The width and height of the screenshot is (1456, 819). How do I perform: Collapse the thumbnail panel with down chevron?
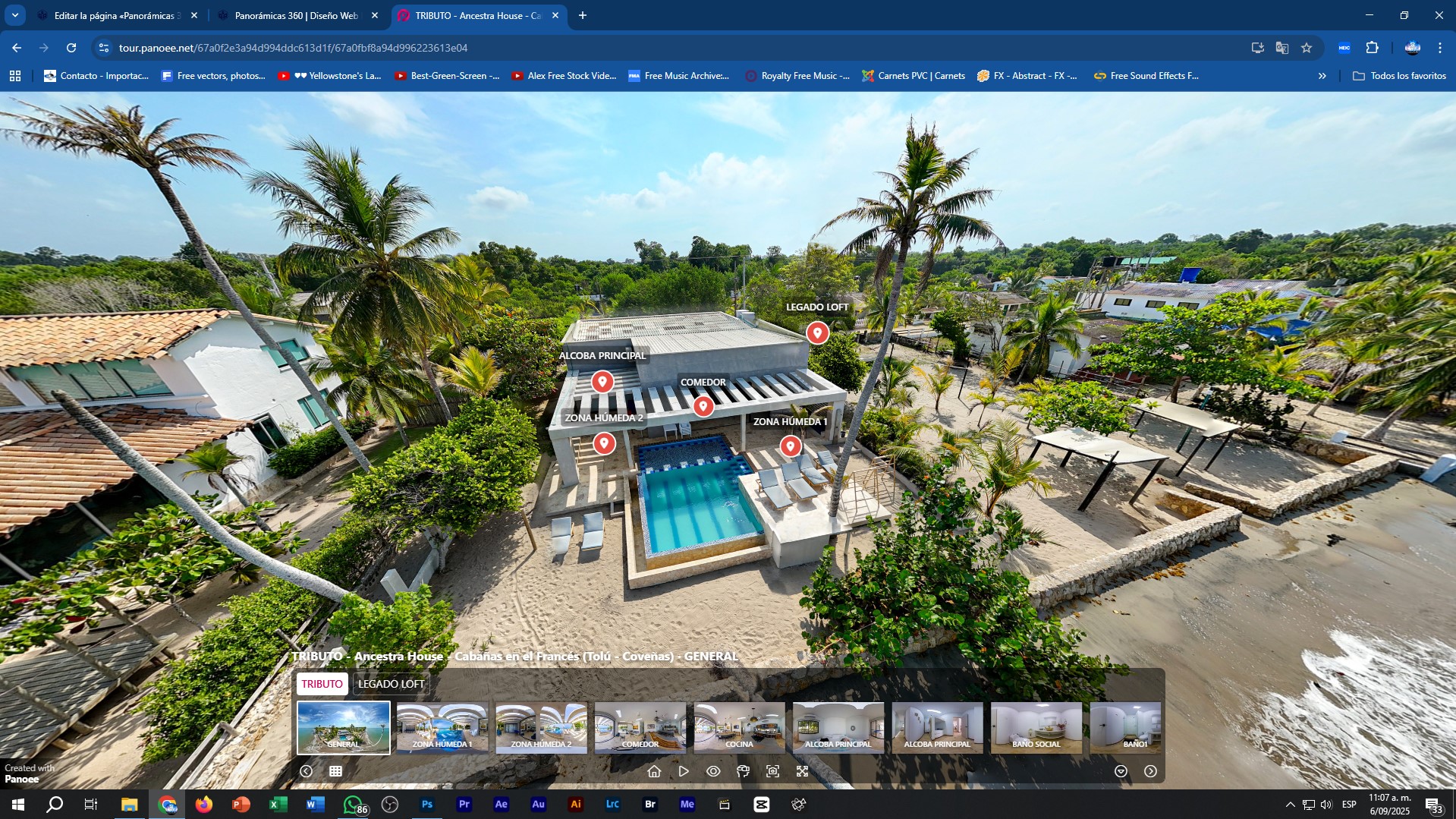[1121, 771]
